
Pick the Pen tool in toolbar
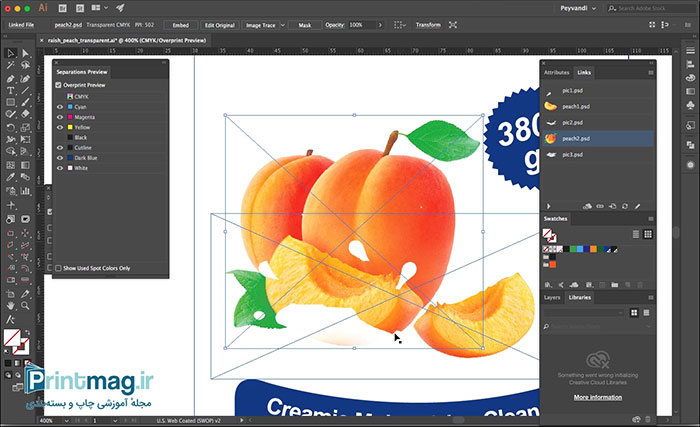[10, 78]
